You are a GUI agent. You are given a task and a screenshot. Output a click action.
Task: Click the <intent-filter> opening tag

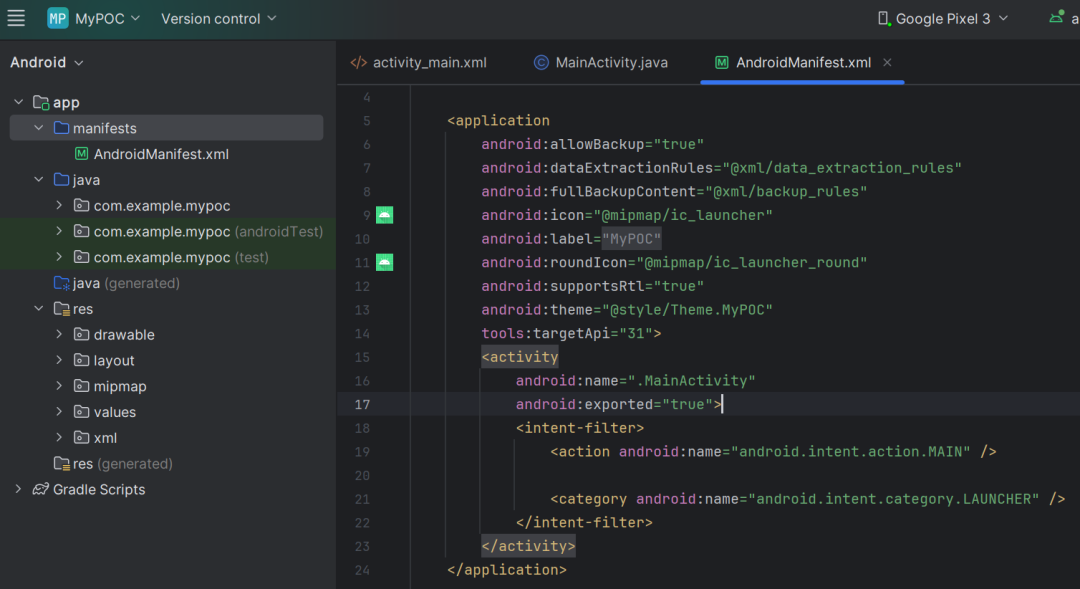(x=580, y=428)
